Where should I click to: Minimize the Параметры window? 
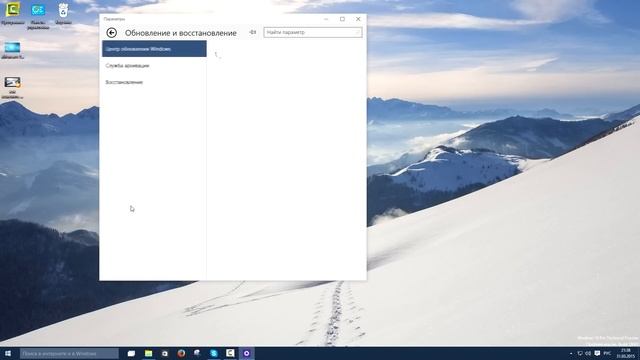tap(326, 19)
